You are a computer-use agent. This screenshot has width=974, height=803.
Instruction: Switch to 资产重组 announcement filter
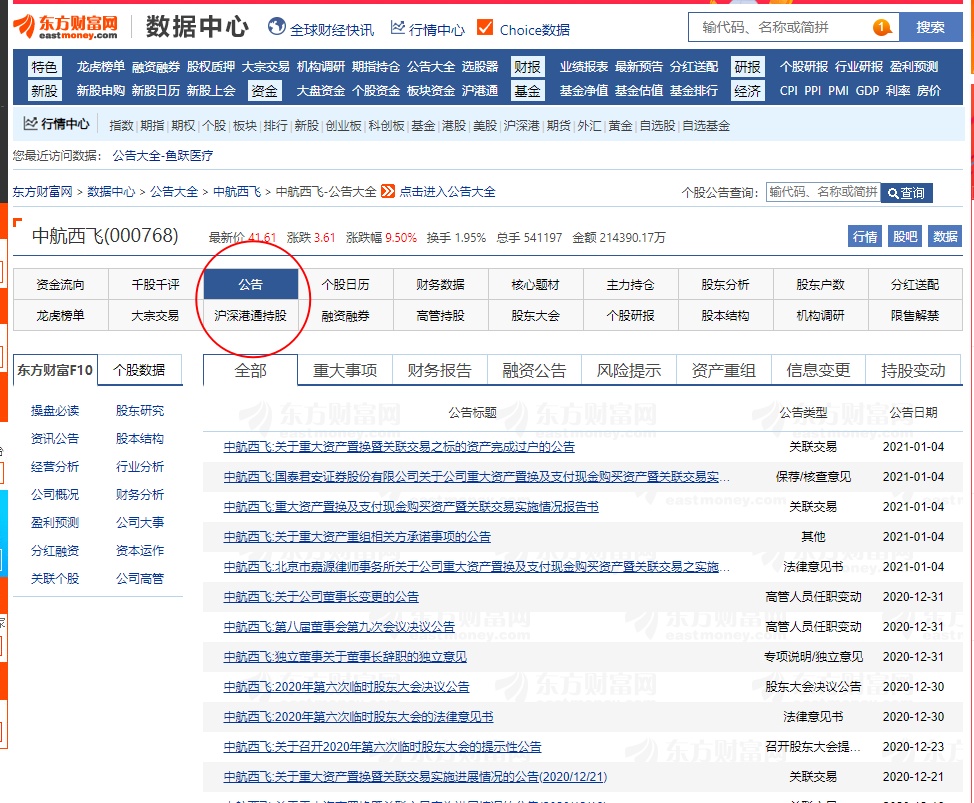point(724,371)
